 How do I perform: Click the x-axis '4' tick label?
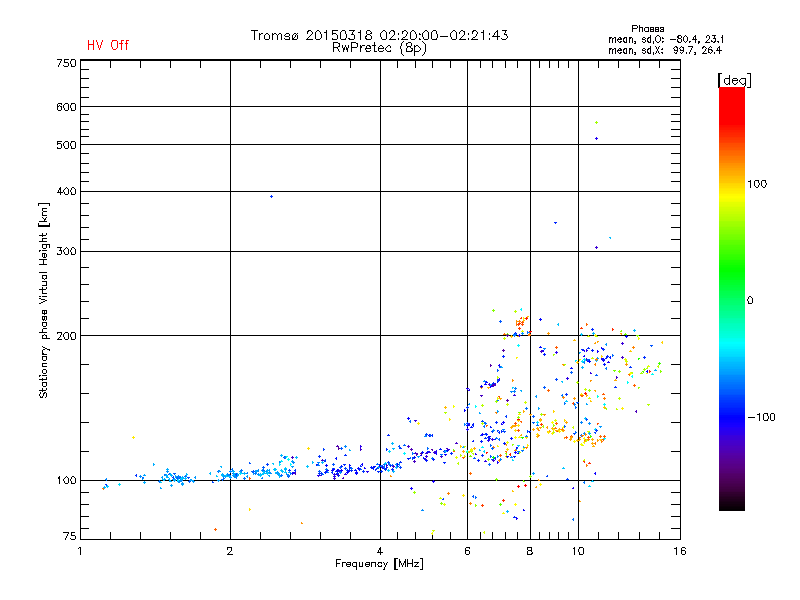coord(380,551)
